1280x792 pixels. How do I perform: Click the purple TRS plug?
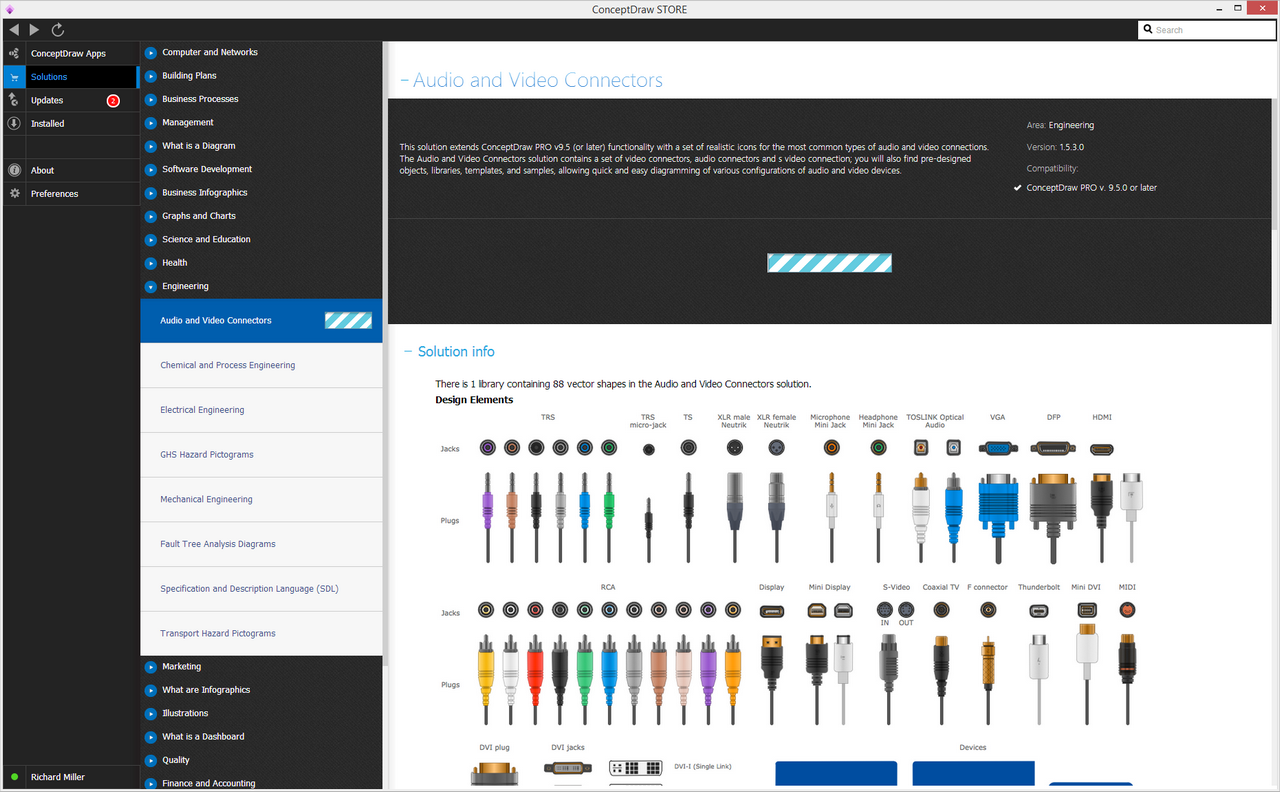tap(487, 516)
